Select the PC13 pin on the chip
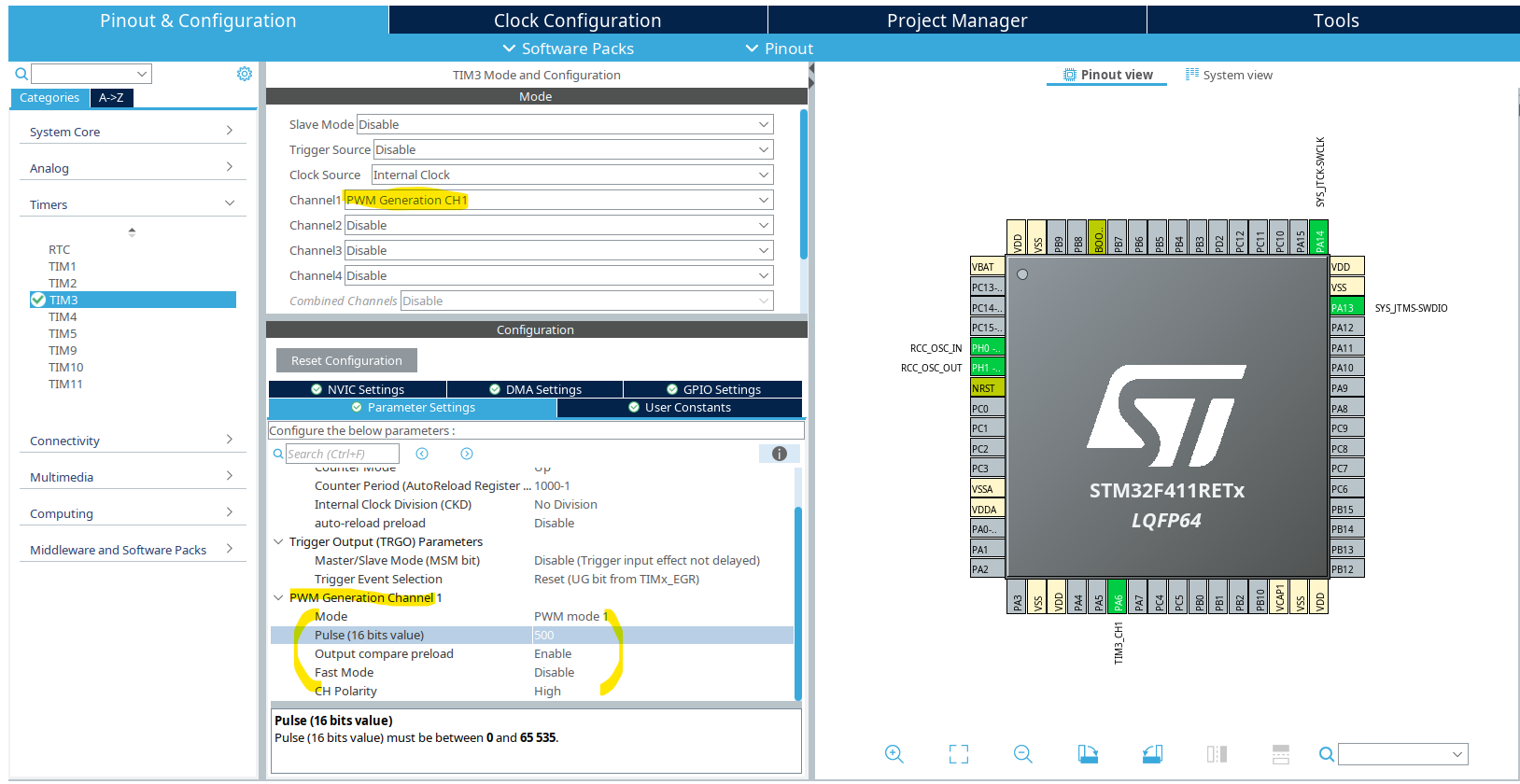1520x784 pixels. tap(988, 287)
